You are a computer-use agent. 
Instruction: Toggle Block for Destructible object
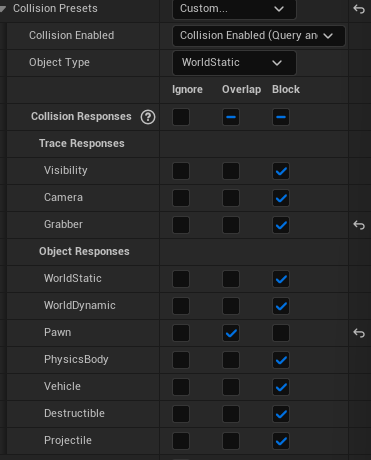(x=281, y=414)
